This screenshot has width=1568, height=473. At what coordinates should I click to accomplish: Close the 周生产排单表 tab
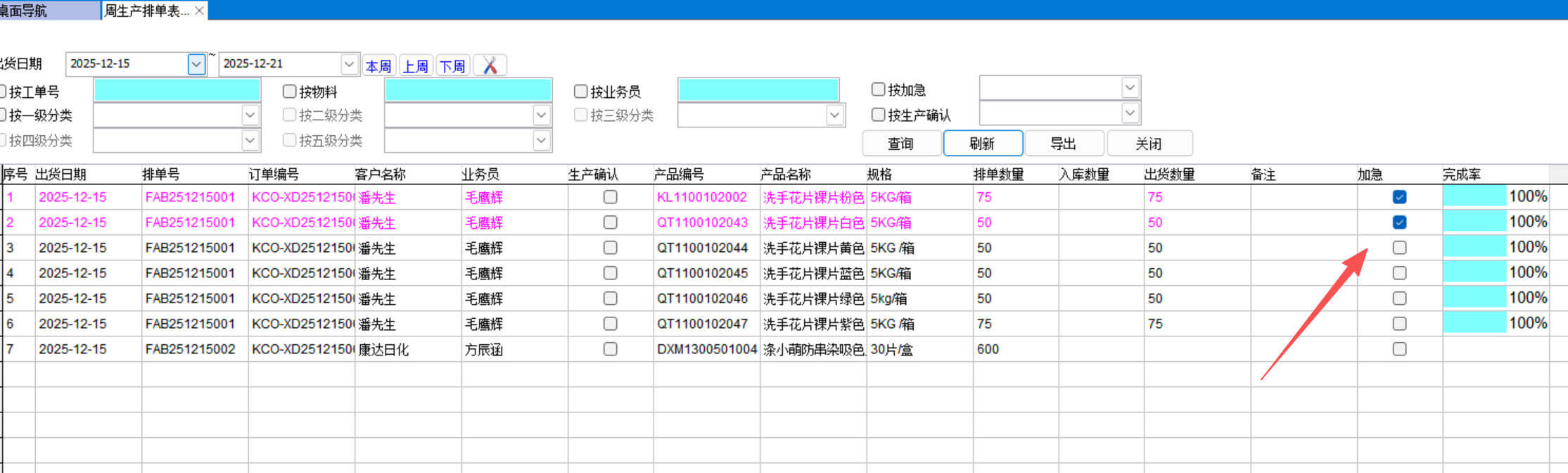pos(199,11)
